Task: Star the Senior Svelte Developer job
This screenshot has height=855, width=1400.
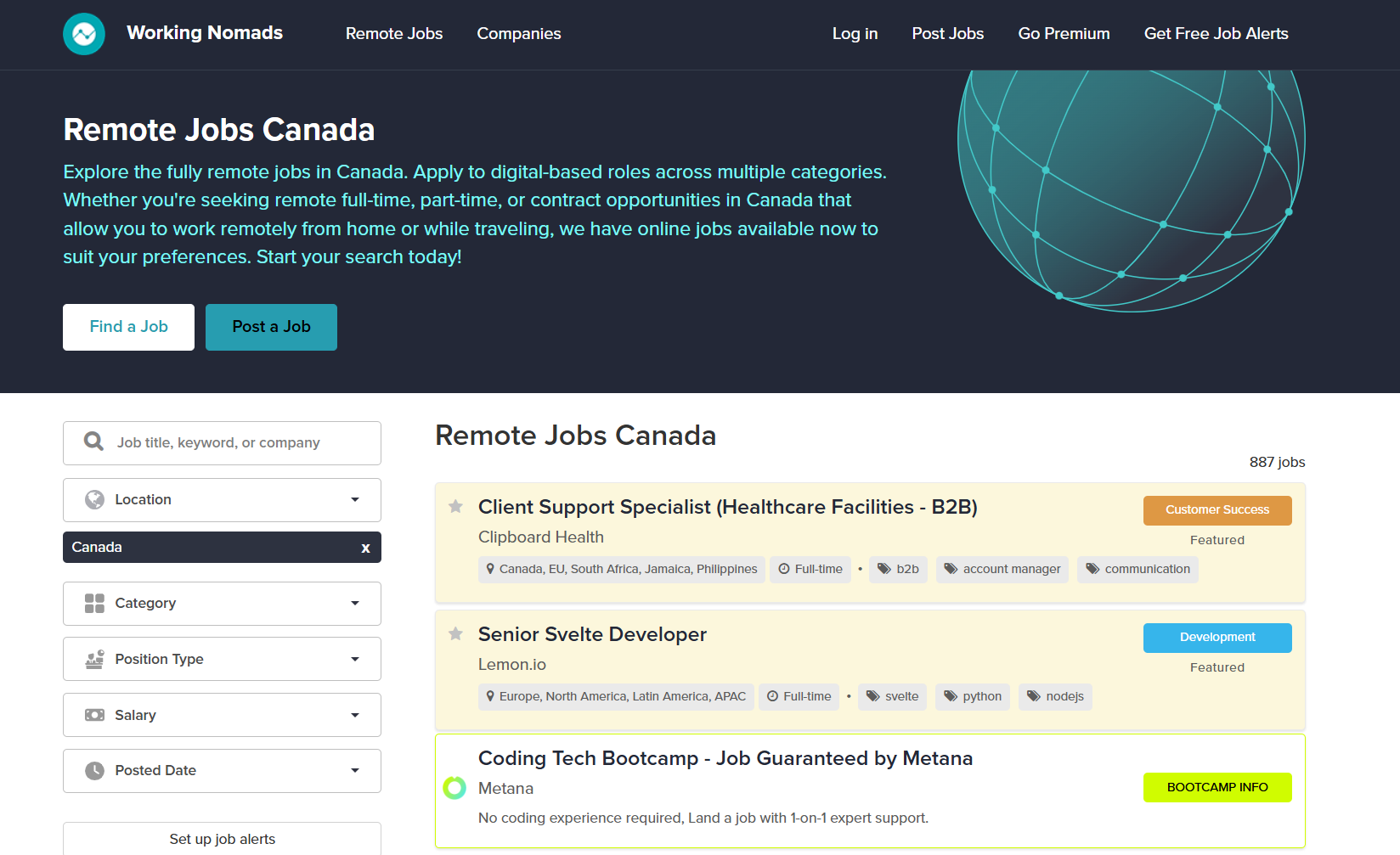Action: 455,633
